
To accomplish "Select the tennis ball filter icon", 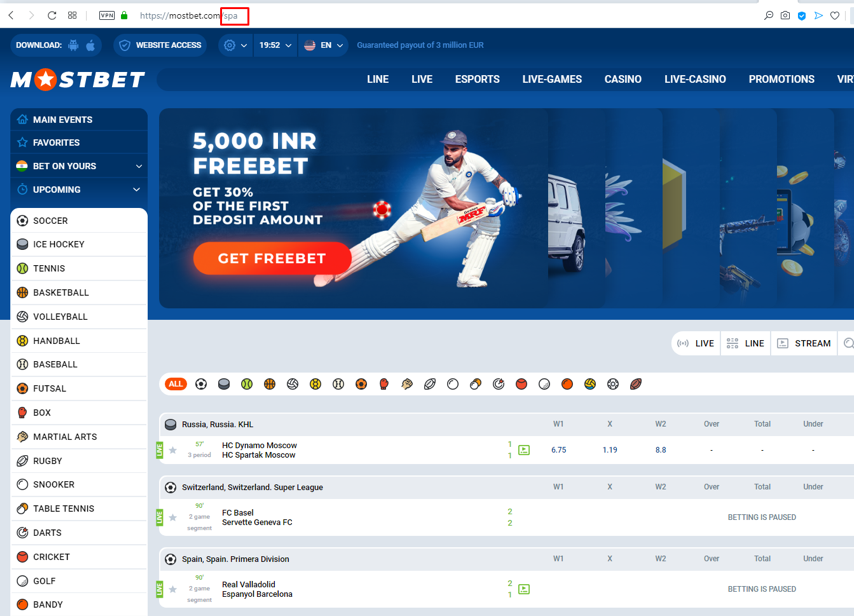I will [x=247, y=384].
